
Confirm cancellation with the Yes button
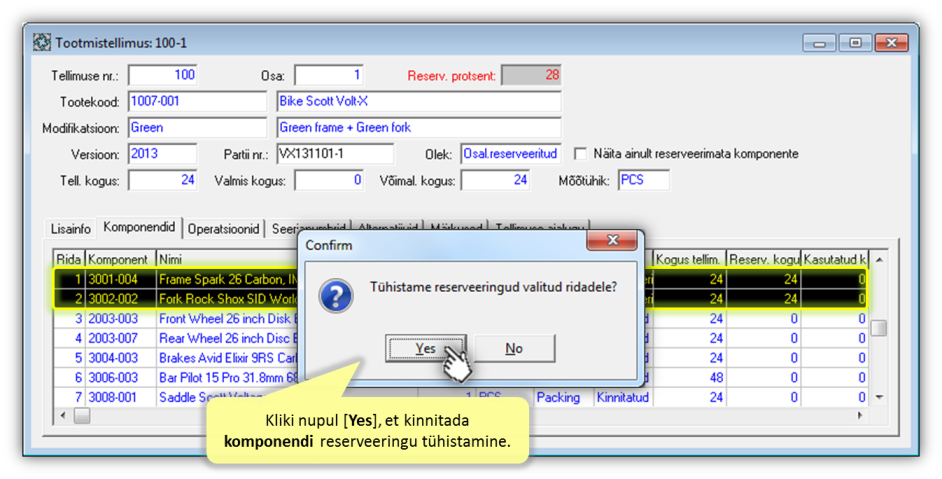tap(425, 349)
